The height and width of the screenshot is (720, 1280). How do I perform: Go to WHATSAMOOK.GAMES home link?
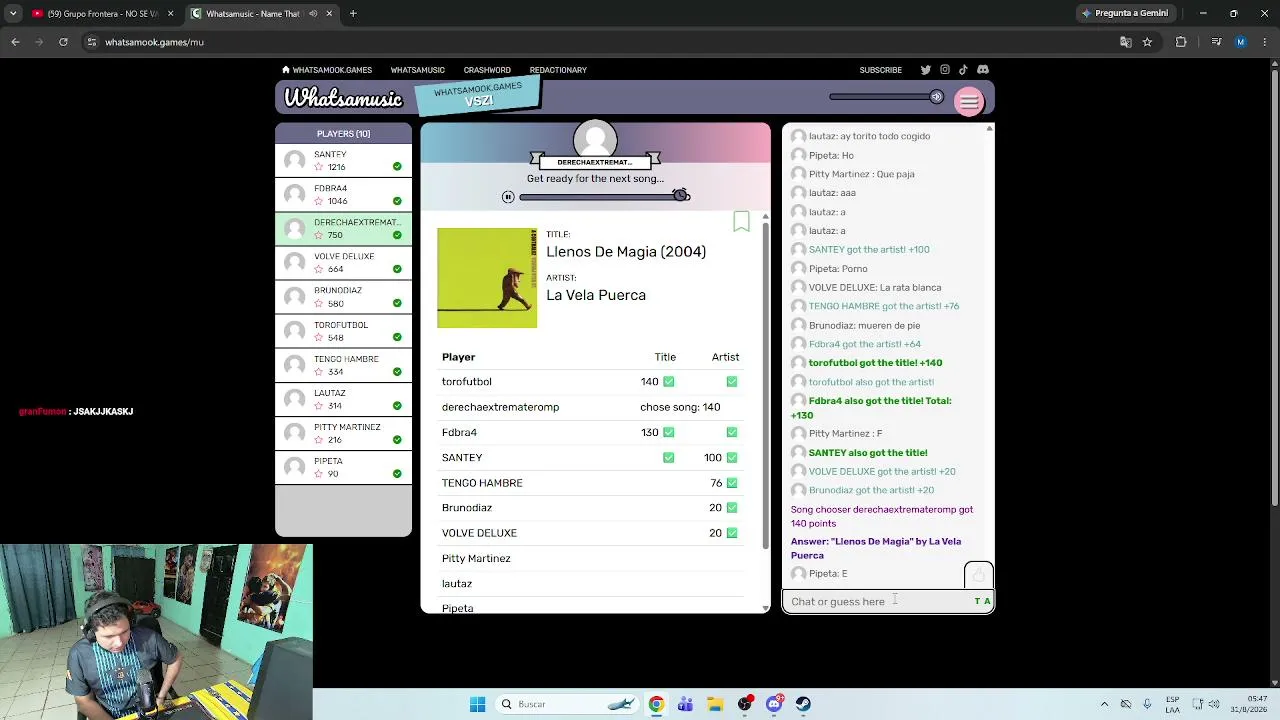(327, 70)
